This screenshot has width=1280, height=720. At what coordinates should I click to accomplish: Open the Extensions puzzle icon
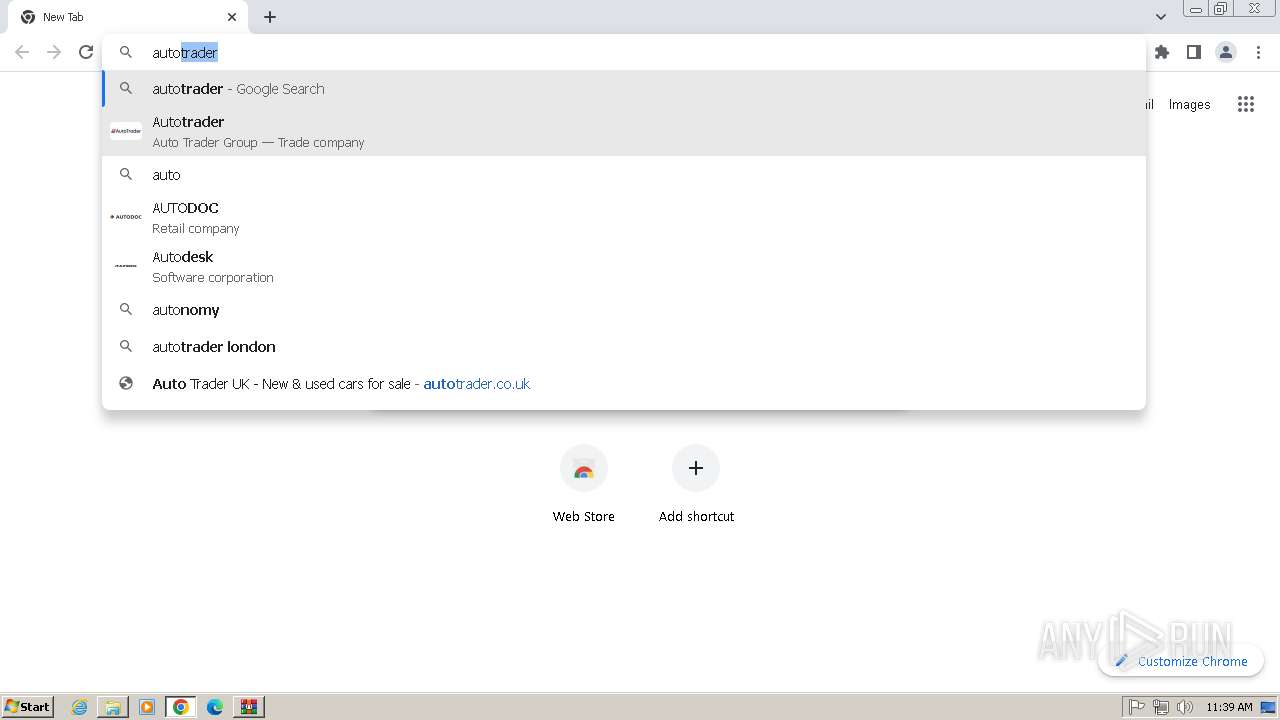pos(1161,52)
